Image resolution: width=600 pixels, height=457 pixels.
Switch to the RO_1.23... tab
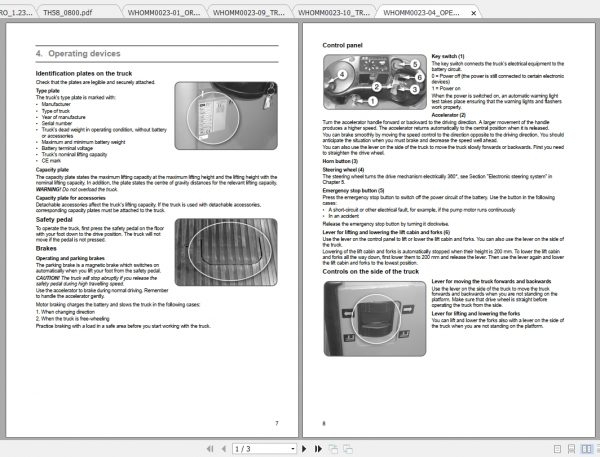(16, 13)
